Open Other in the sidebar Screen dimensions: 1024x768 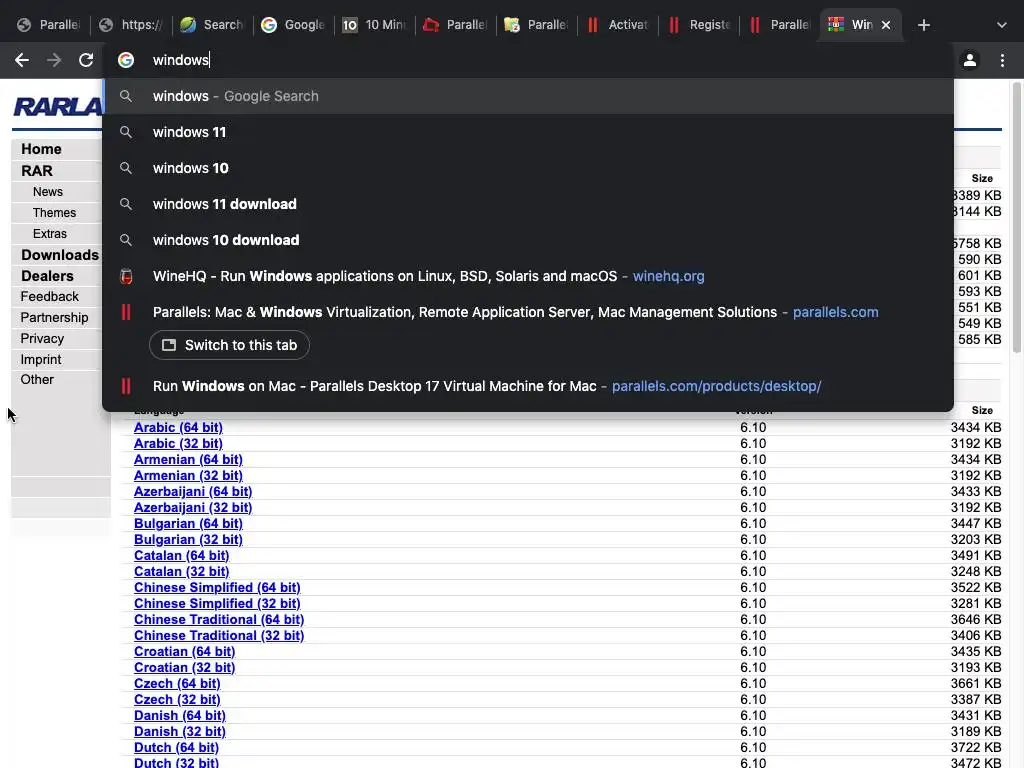[37, 379]
